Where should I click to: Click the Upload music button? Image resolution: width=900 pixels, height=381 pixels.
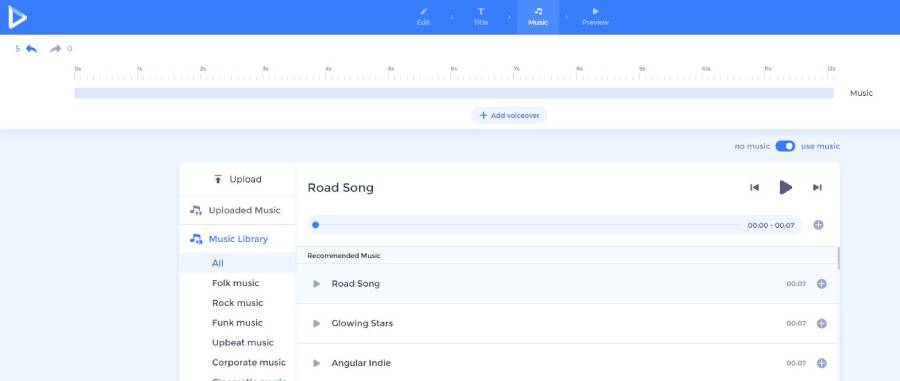(238, 179)
